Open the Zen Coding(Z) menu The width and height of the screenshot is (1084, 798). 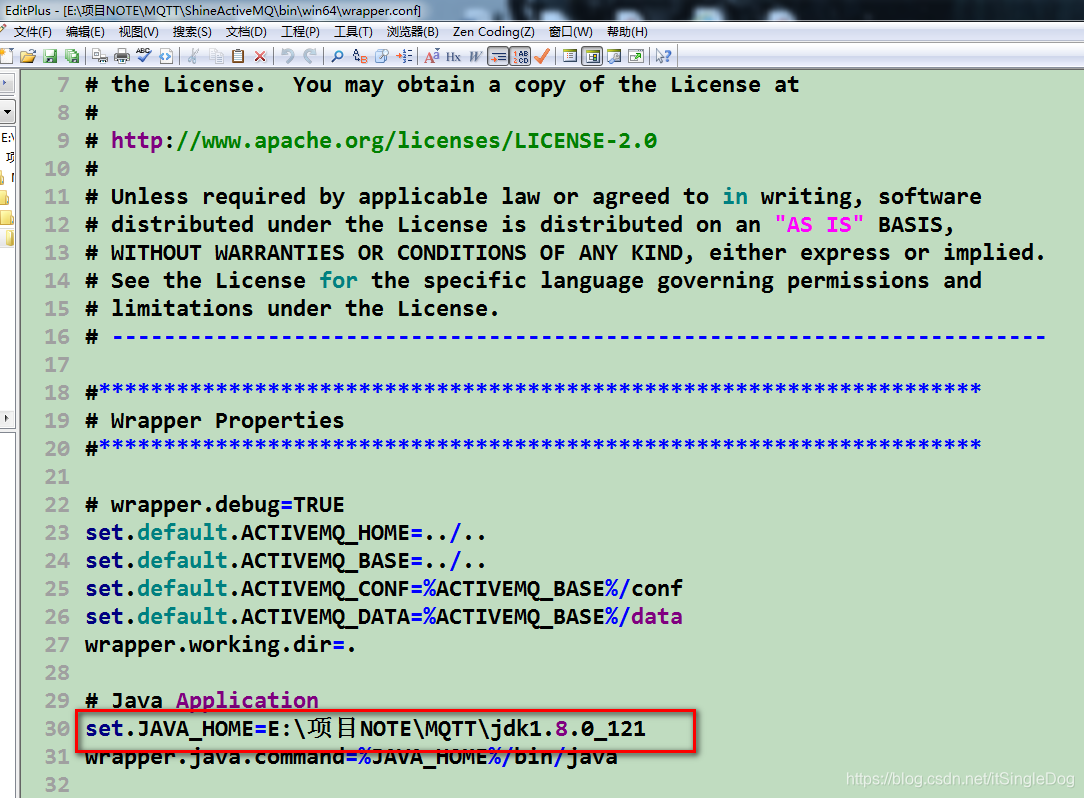(x=494, y=32)
